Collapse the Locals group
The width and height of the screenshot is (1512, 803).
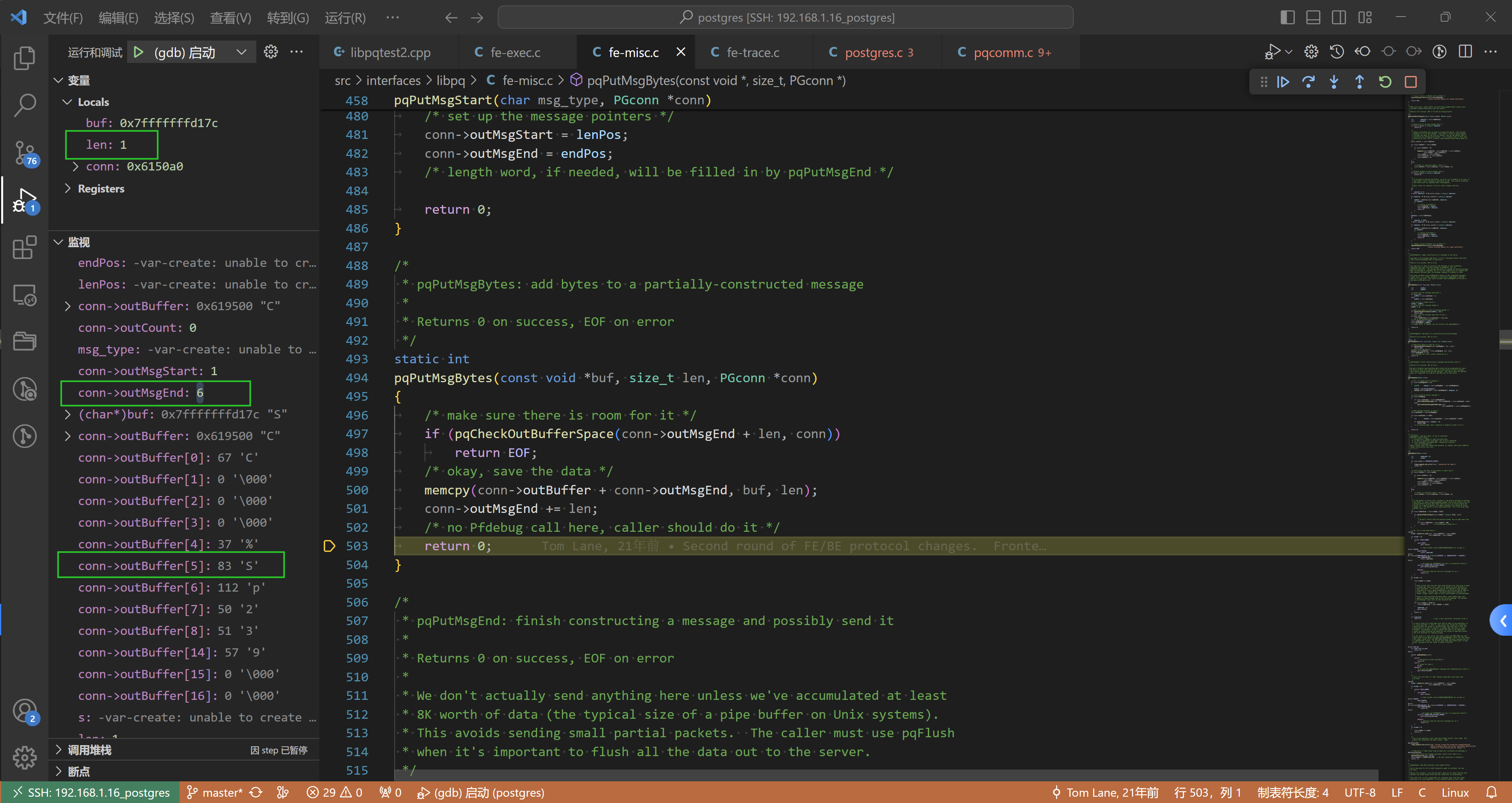(x=68, y=102)
